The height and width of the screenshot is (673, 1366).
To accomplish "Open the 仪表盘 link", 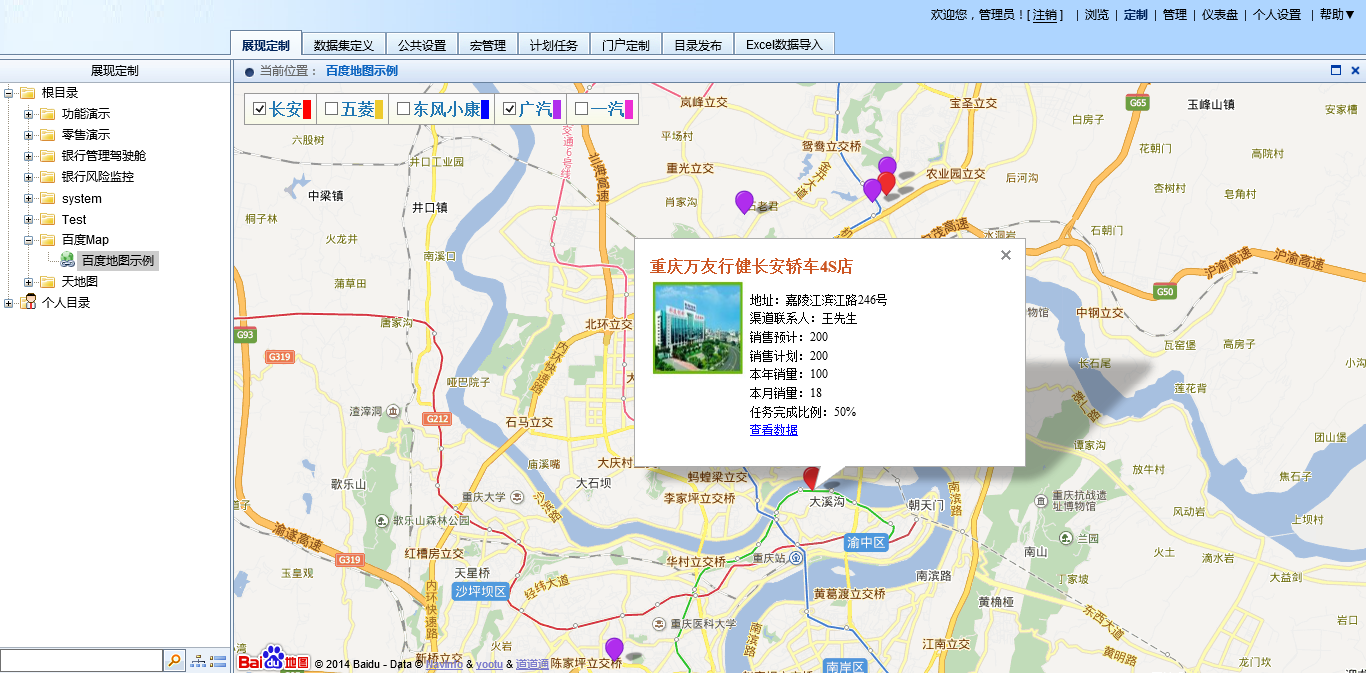I will click(x=1220, y=15).
